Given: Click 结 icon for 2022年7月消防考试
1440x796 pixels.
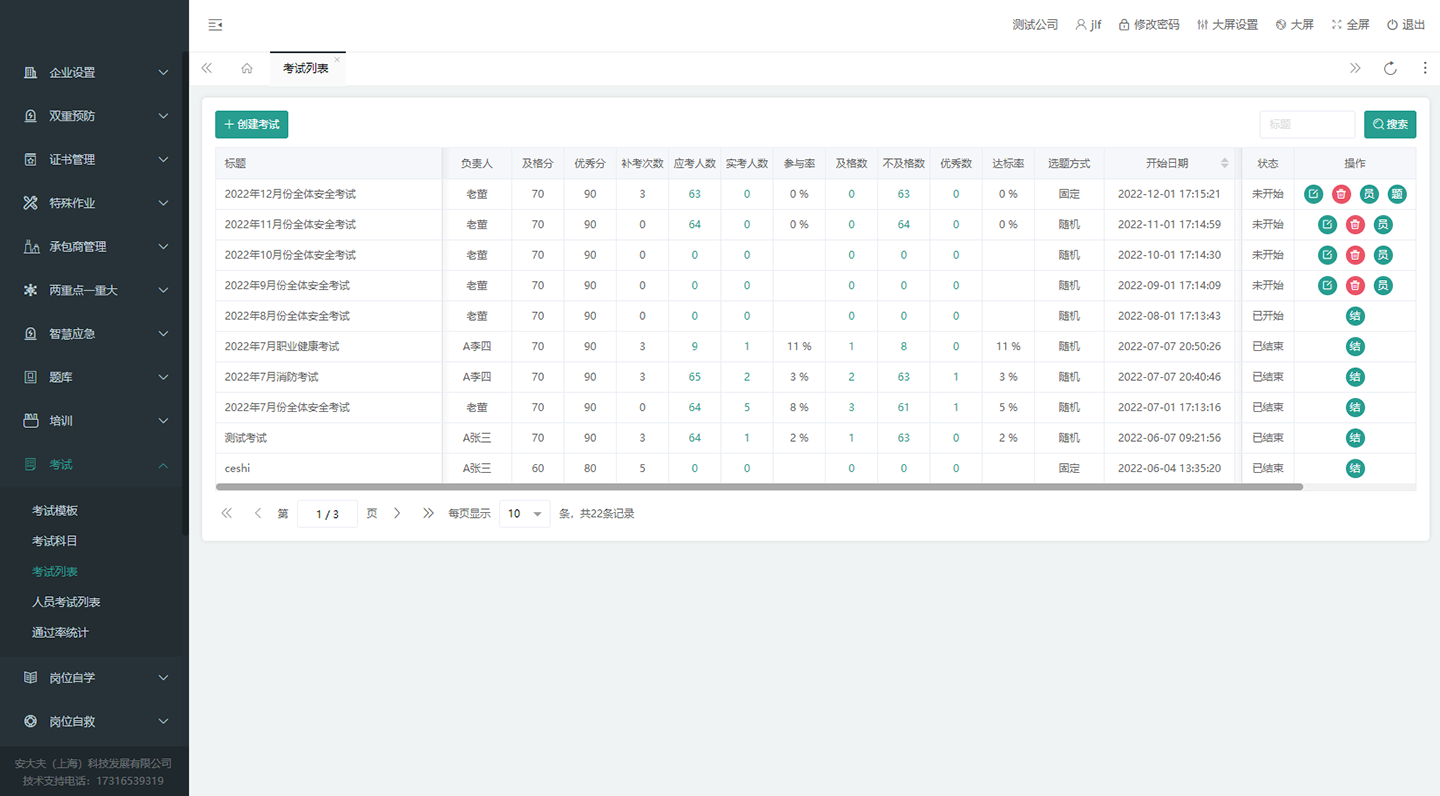Looking at the screenshot, I should click(1355, 377).
